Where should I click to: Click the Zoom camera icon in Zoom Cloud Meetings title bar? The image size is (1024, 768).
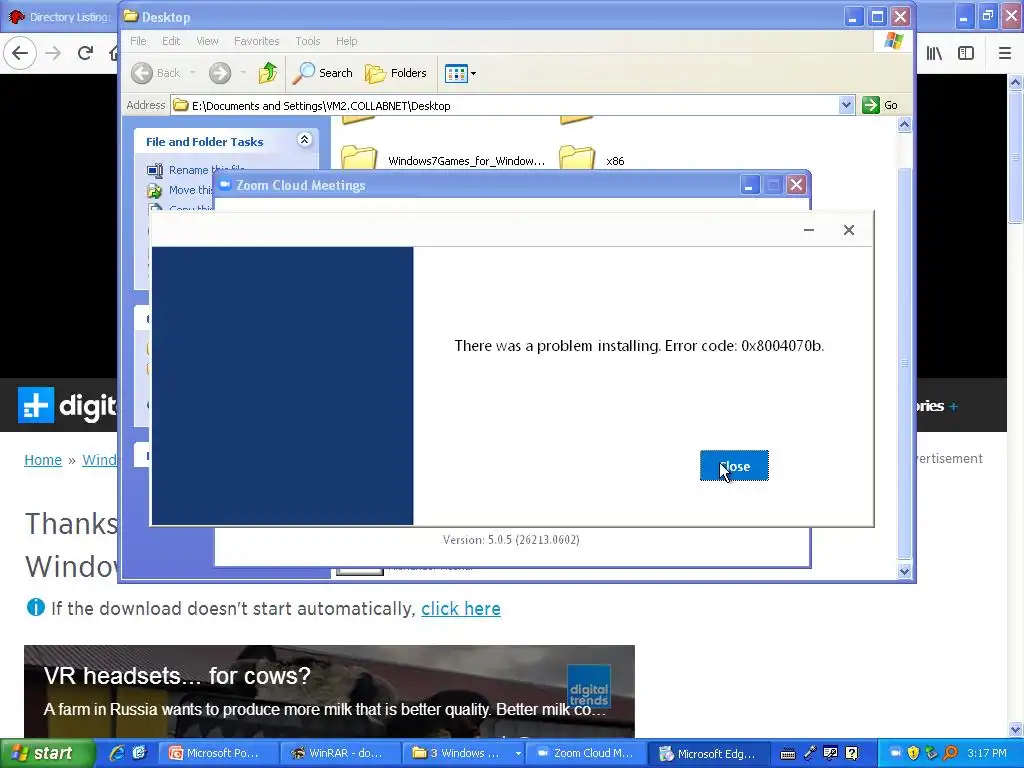225,185
